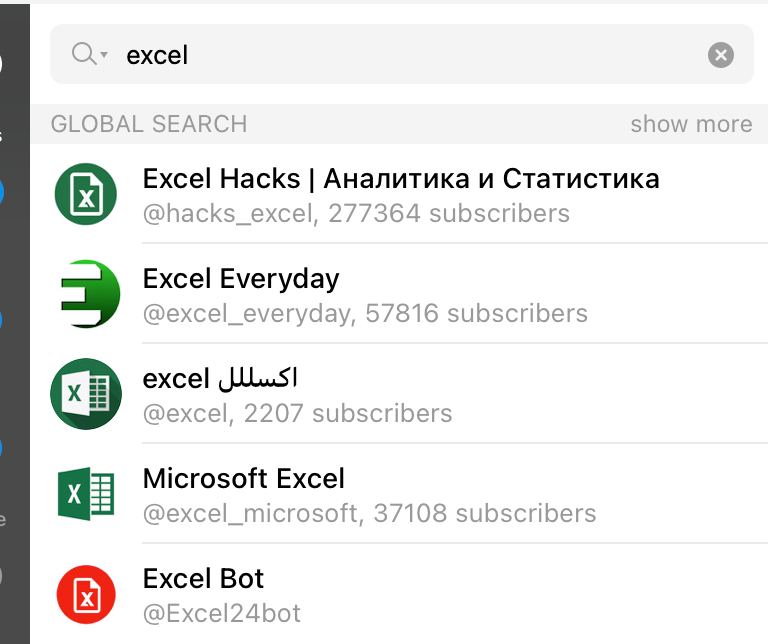Select the '@excel, 2207 subscribers' text
Screen dimensions: 768x644
coord(297,413)
